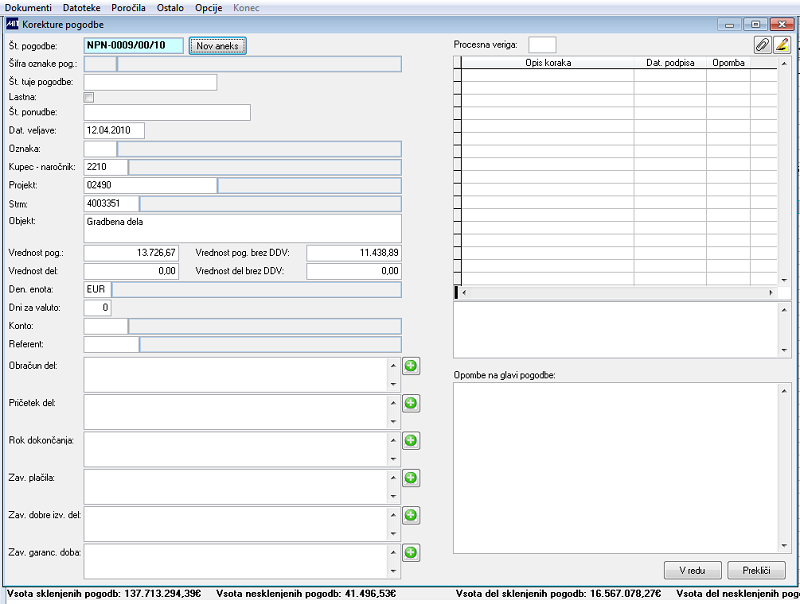800x604 pixels.
Task: Click the Vrednost del field
Action: 131,271
